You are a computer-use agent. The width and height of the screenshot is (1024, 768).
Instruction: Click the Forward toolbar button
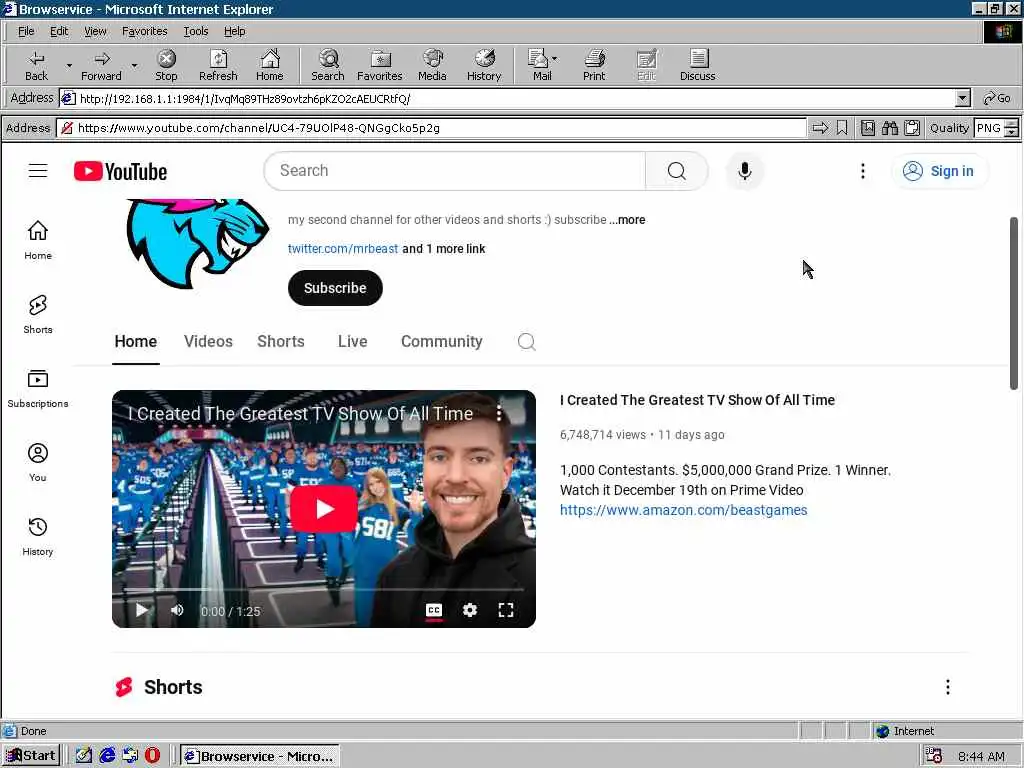(x=101, y=65)
